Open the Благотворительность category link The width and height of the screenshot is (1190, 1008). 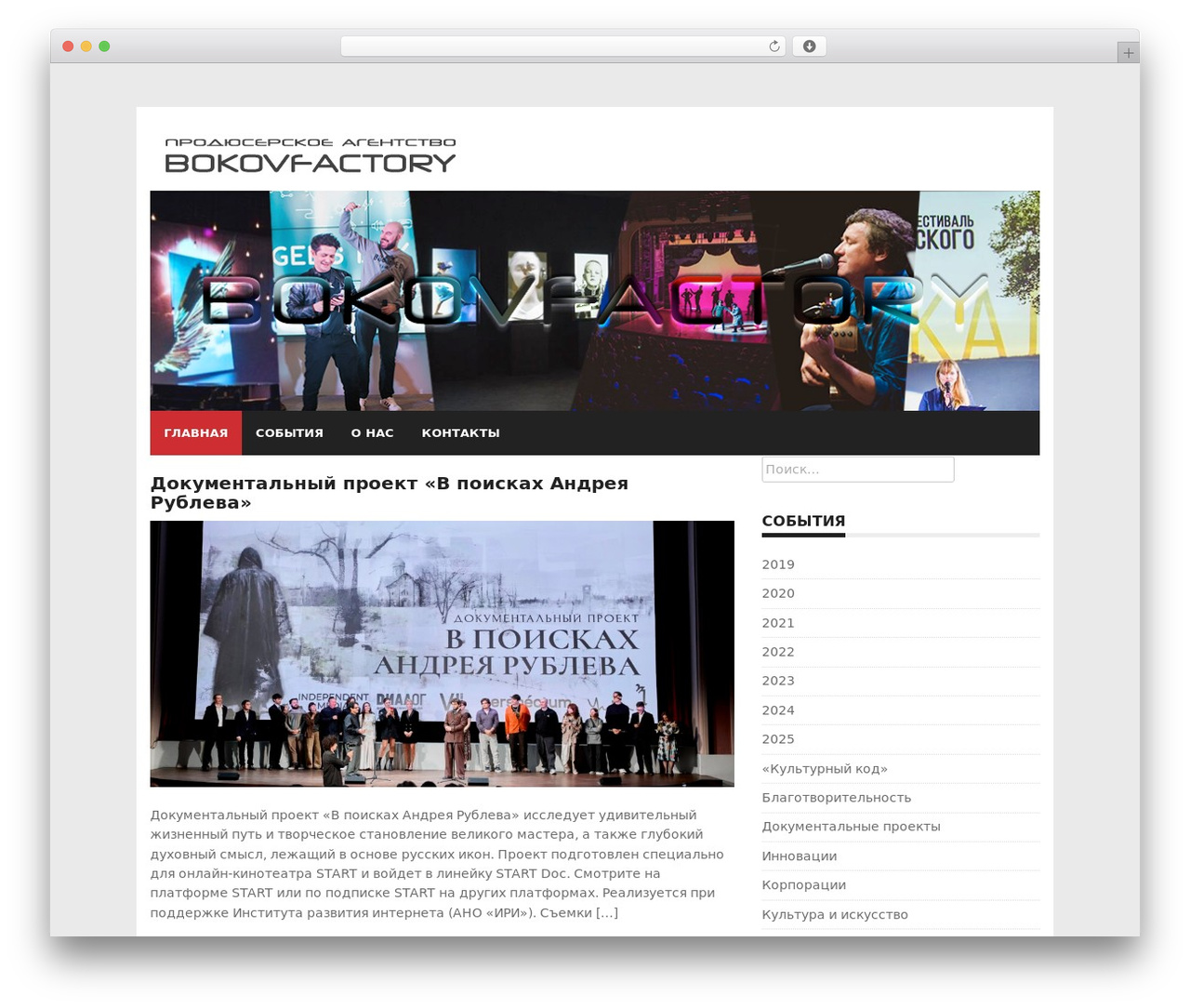click(x=837, y=798)
